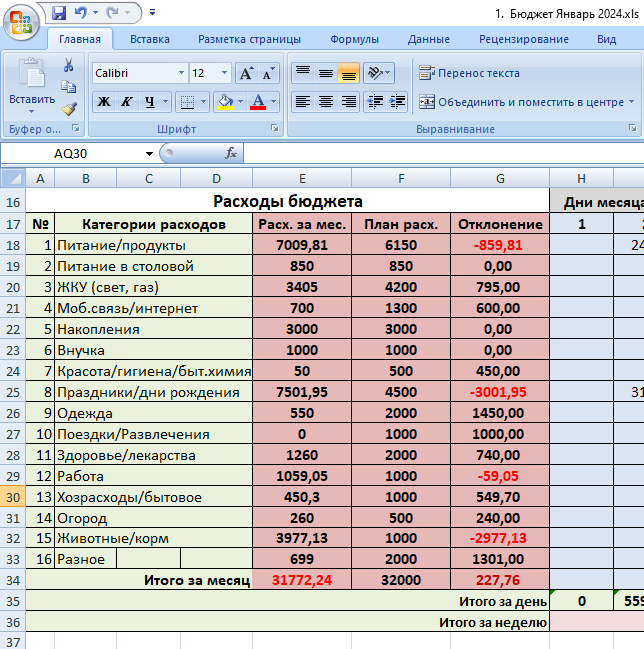
Task: Switch to the Формулы tab
Action: click(x=354, y=39)
